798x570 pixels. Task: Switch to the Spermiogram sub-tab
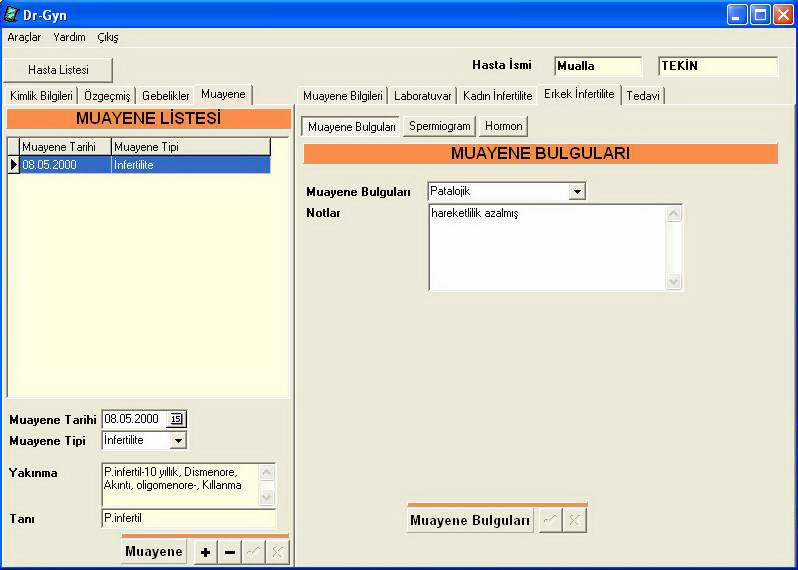pyautogui.click(x=439, y=127)
